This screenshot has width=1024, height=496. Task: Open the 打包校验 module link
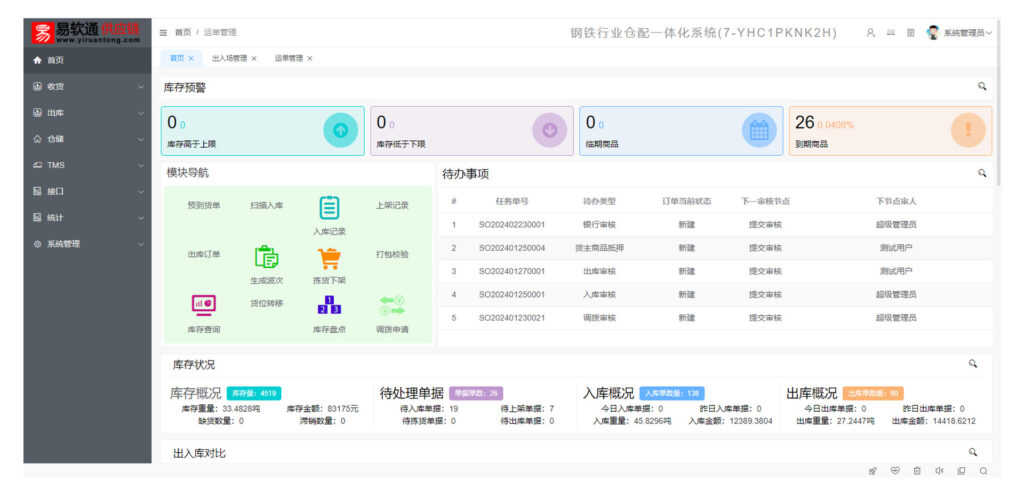392,254
